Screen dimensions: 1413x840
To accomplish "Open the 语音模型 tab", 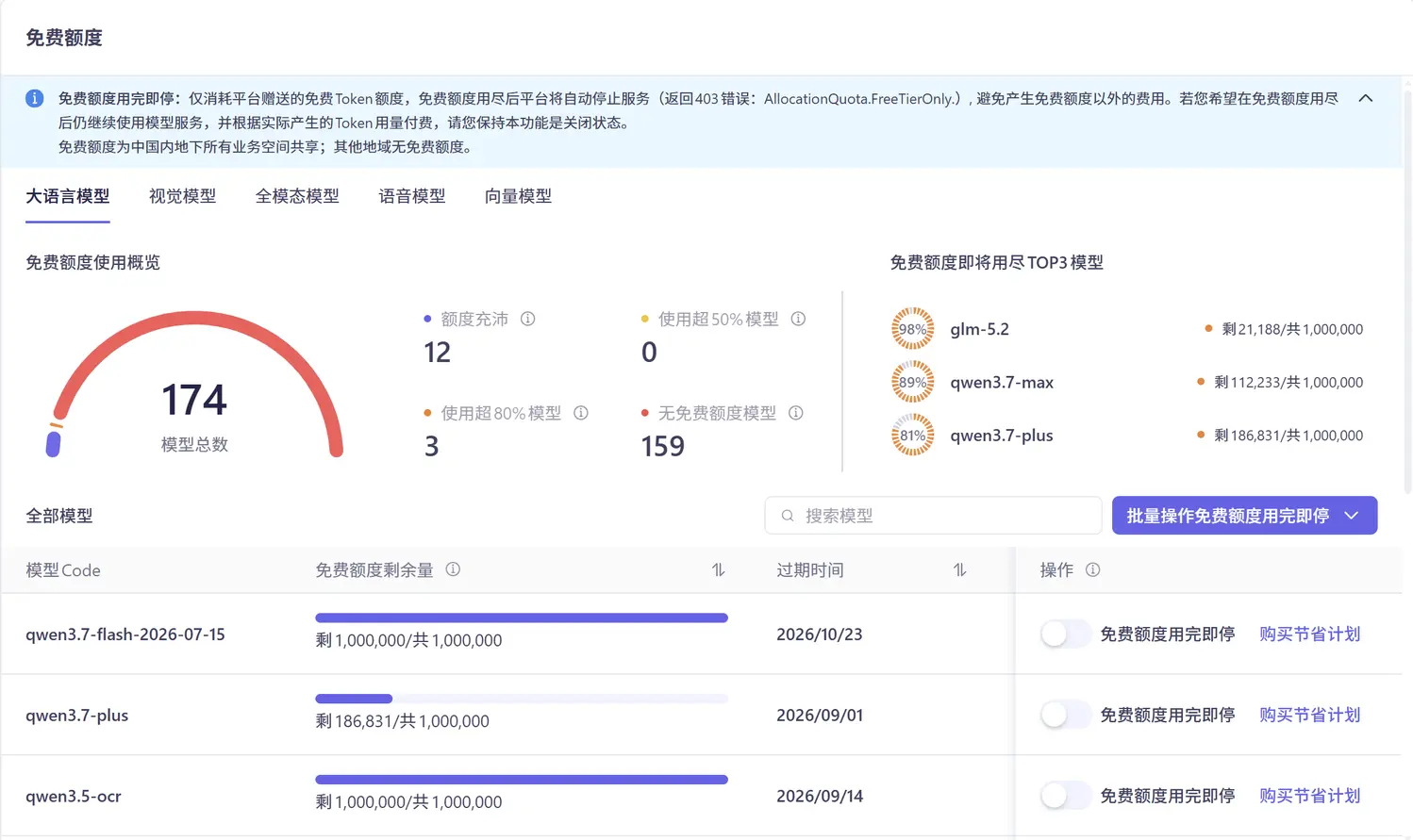I will (x=412, y=196).
